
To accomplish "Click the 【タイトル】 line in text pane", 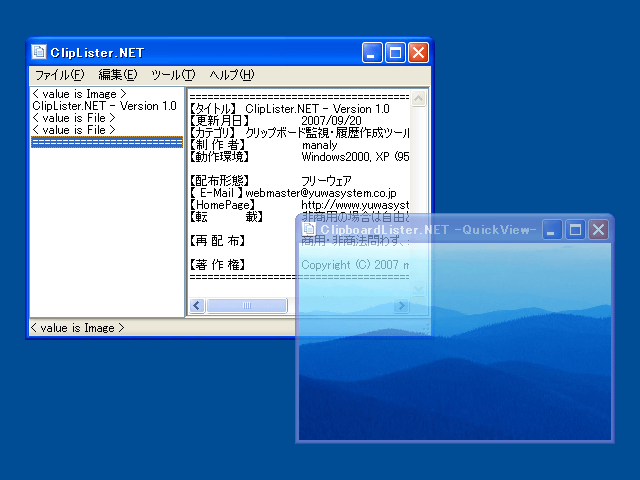I will point(290,109).
